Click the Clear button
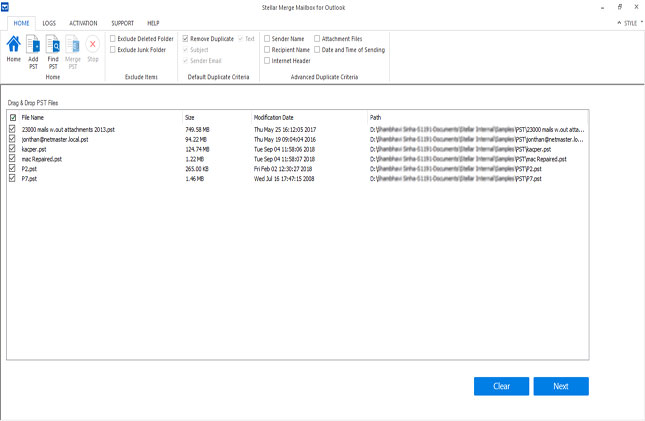Viewport: 645px width, 421px height. [x=501, y=386]
